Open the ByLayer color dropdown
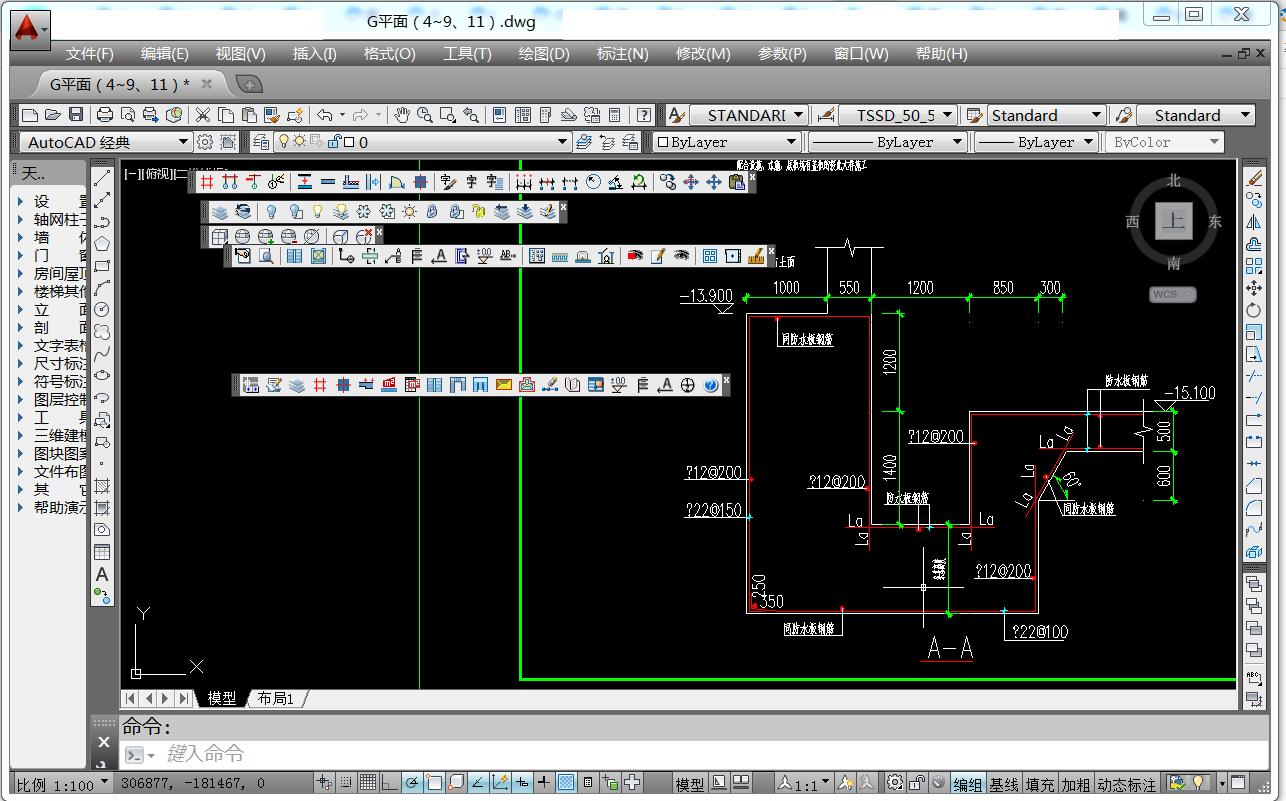The image size is (1286, 801). click(726, 142)
